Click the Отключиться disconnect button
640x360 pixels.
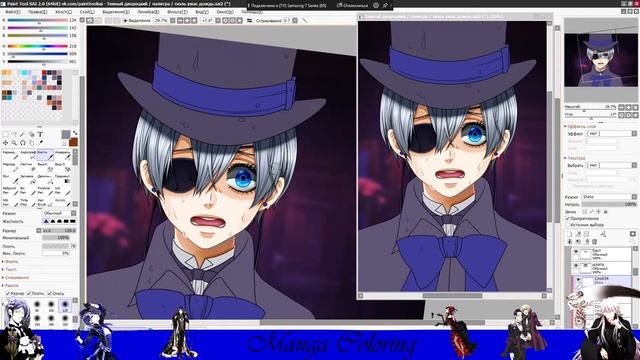[352, 5]
